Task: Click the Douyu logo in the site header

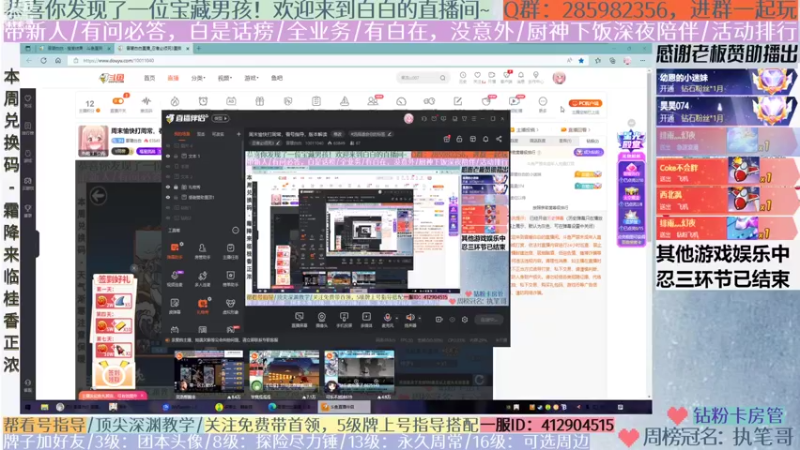Action: pos(112,78)
